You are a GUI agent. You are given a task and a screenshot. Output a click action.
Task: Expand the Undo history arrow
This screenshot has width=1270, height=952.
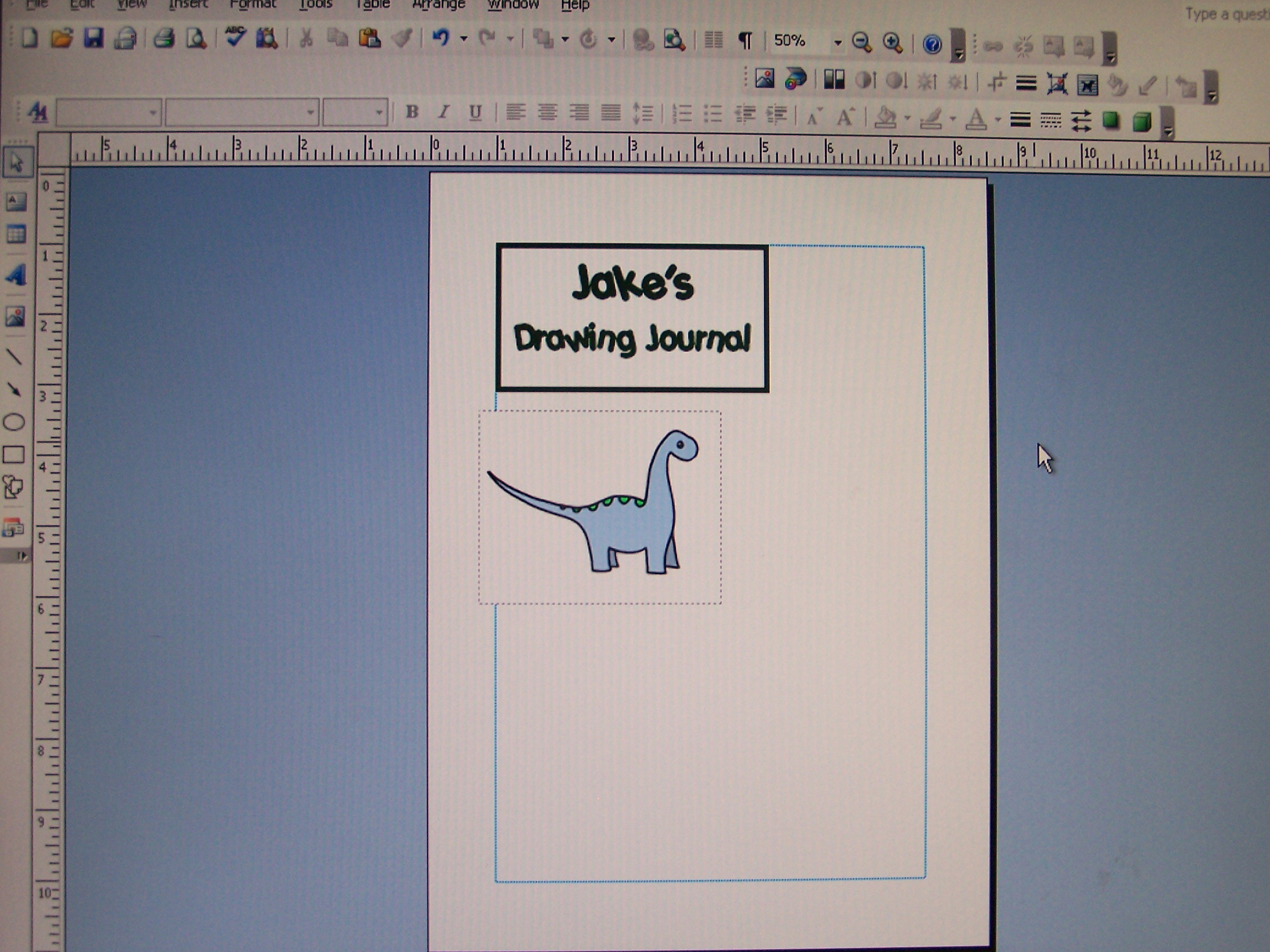(463, 39)
